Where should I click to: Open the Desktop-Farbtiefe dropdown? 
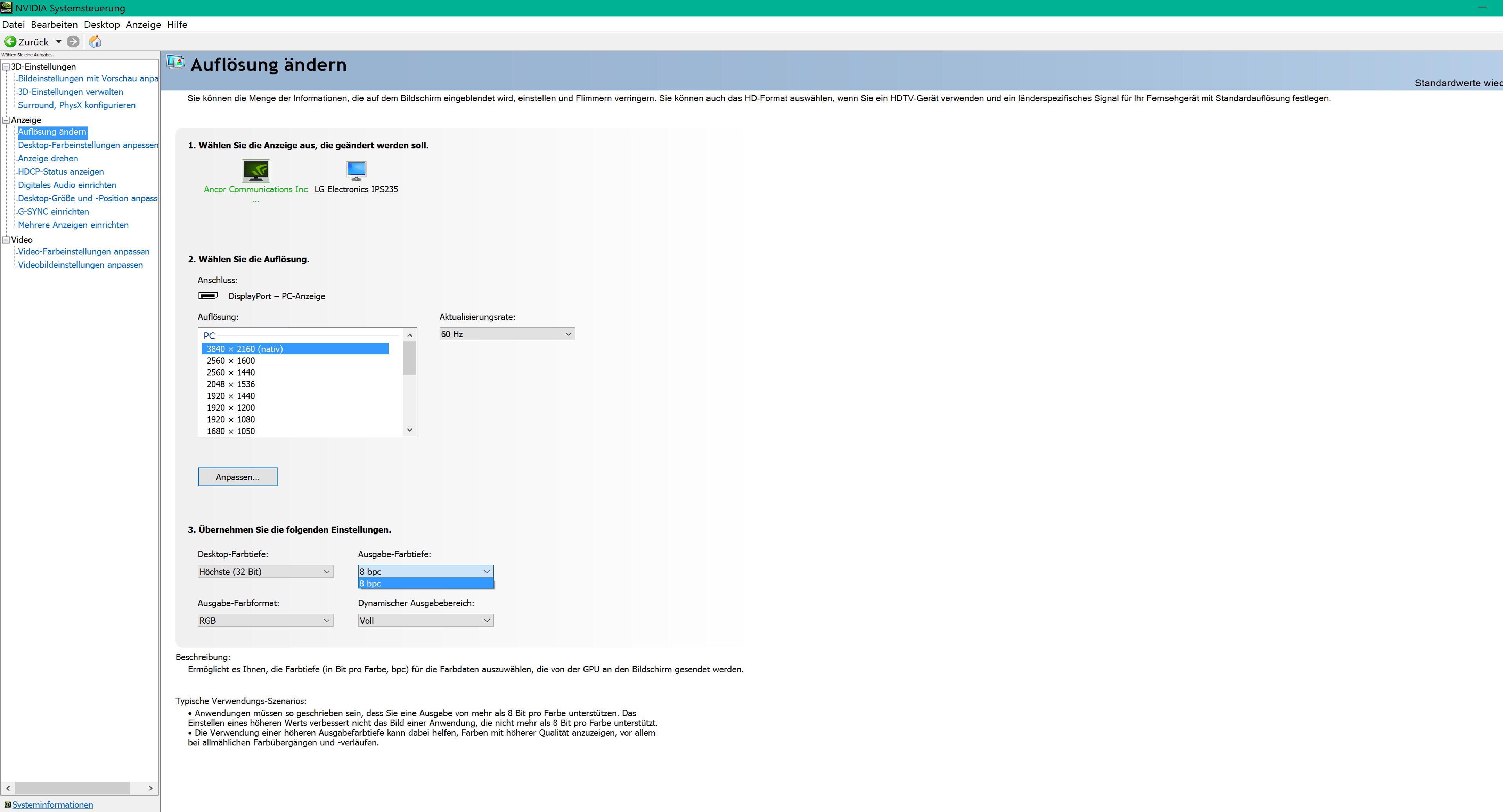coord(265,572)
